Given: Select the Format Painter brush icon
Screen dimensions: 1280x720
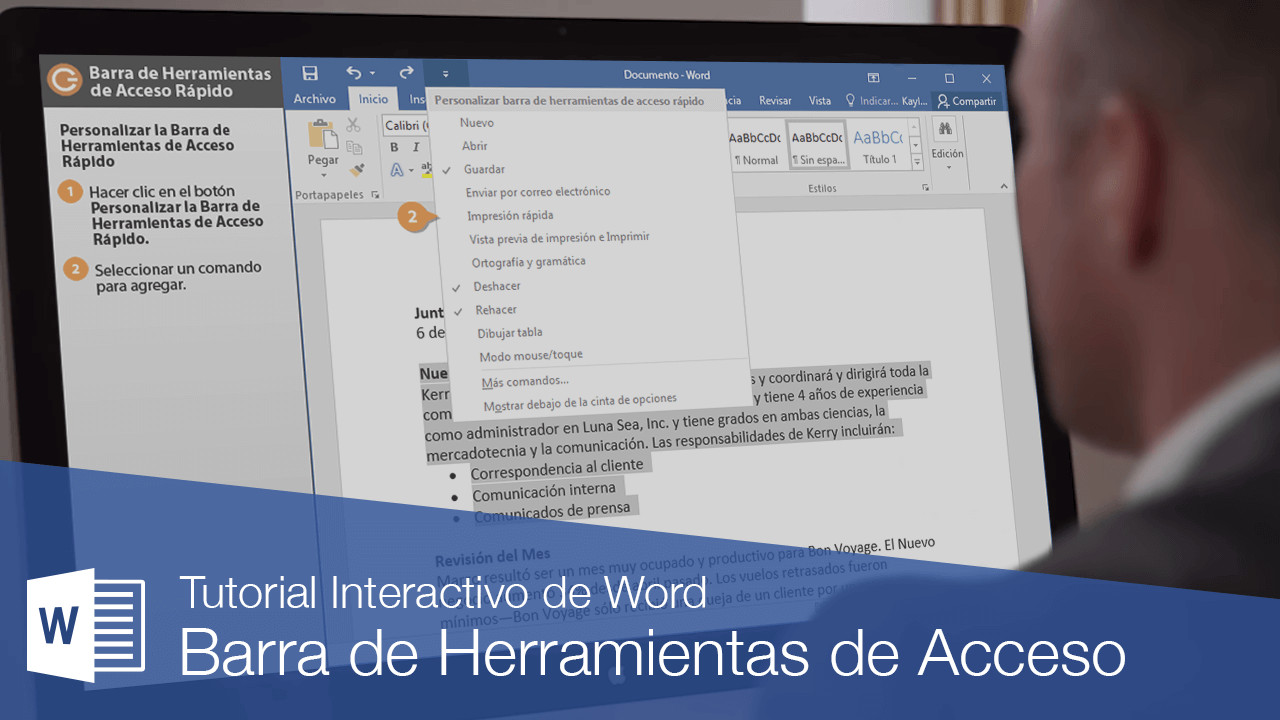Looking at the screenshot, I should [x=356, y=170].
